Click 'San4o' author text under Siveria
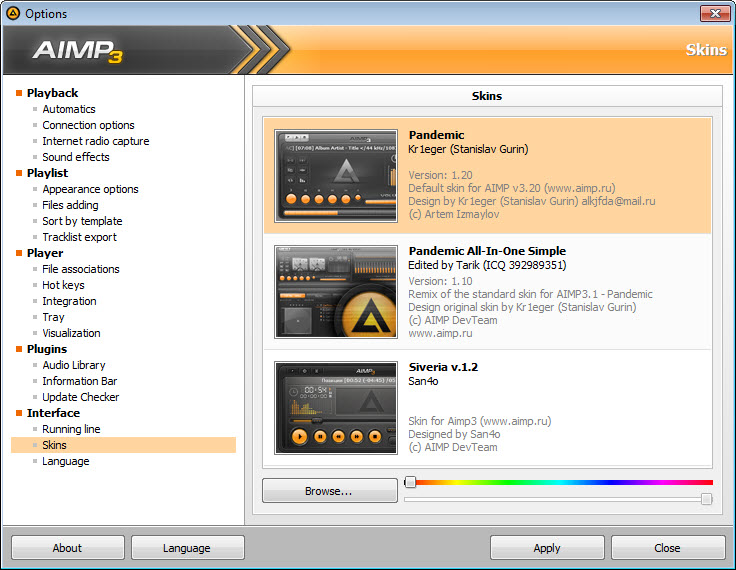 coord(423,381)
